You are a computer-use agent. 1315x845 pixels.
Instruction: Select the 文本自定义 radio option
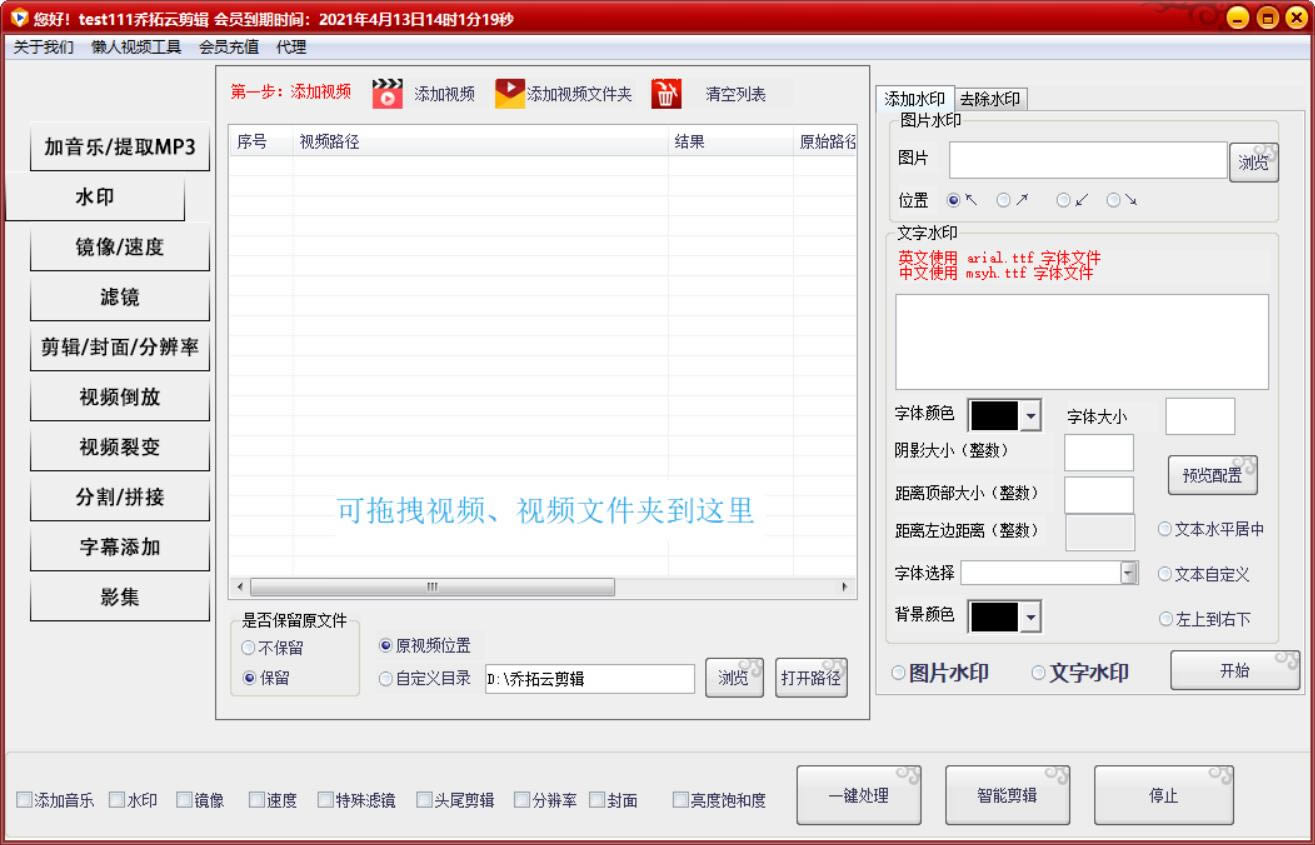(x=1165, y=574)
